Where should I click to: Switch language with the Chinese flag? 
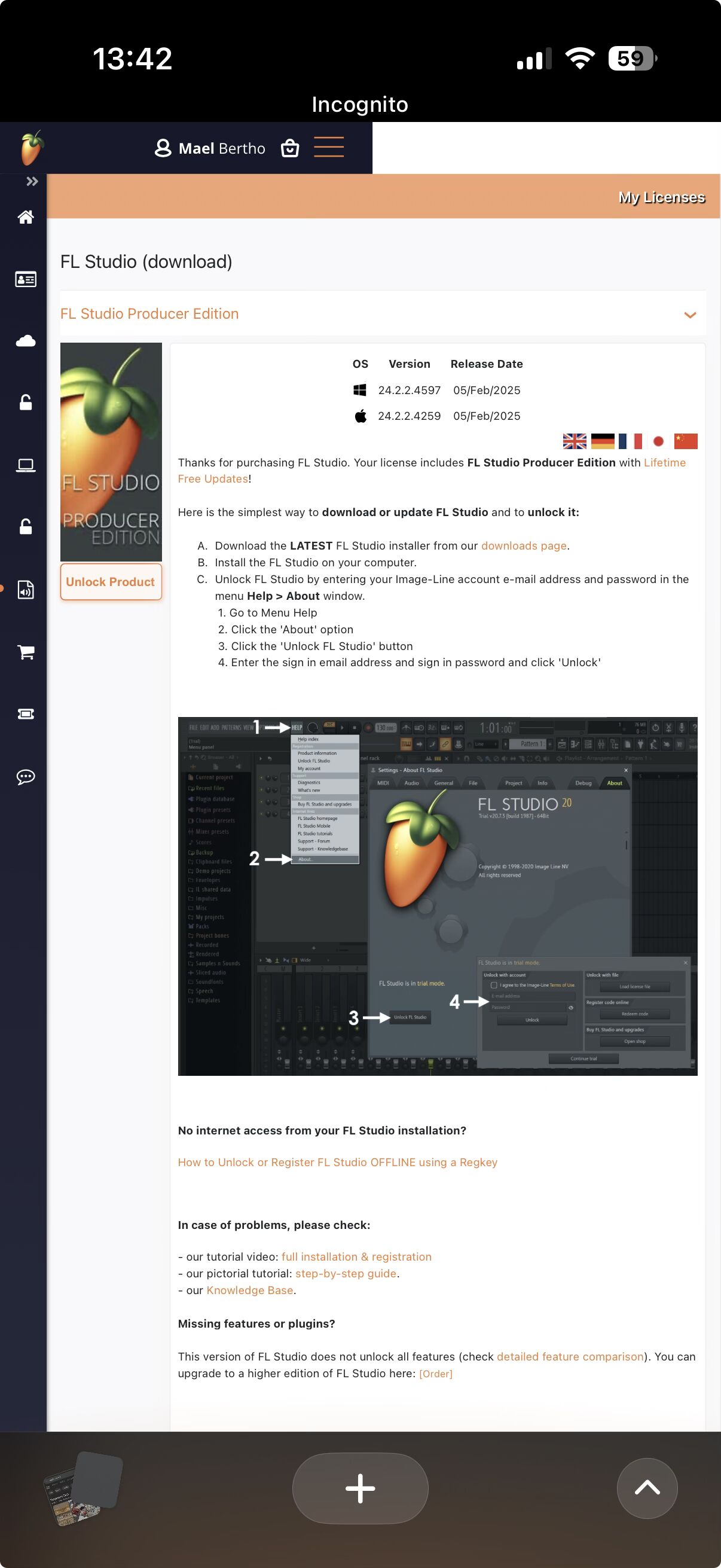(x=686, y=441)
